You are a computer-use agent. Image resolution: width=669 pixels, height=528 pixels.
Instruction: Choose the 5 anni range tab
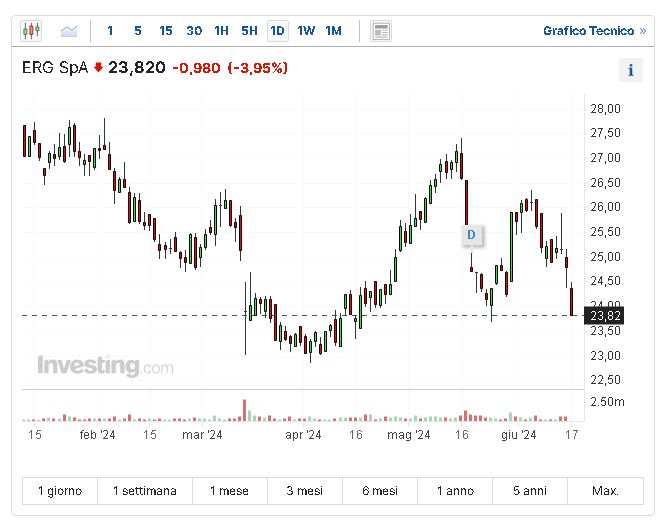(530, 491)
